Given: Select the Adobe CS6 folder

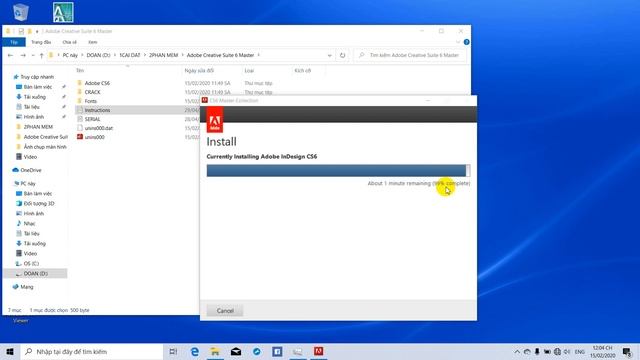Looking at the screenshot, I should (97, 83).
